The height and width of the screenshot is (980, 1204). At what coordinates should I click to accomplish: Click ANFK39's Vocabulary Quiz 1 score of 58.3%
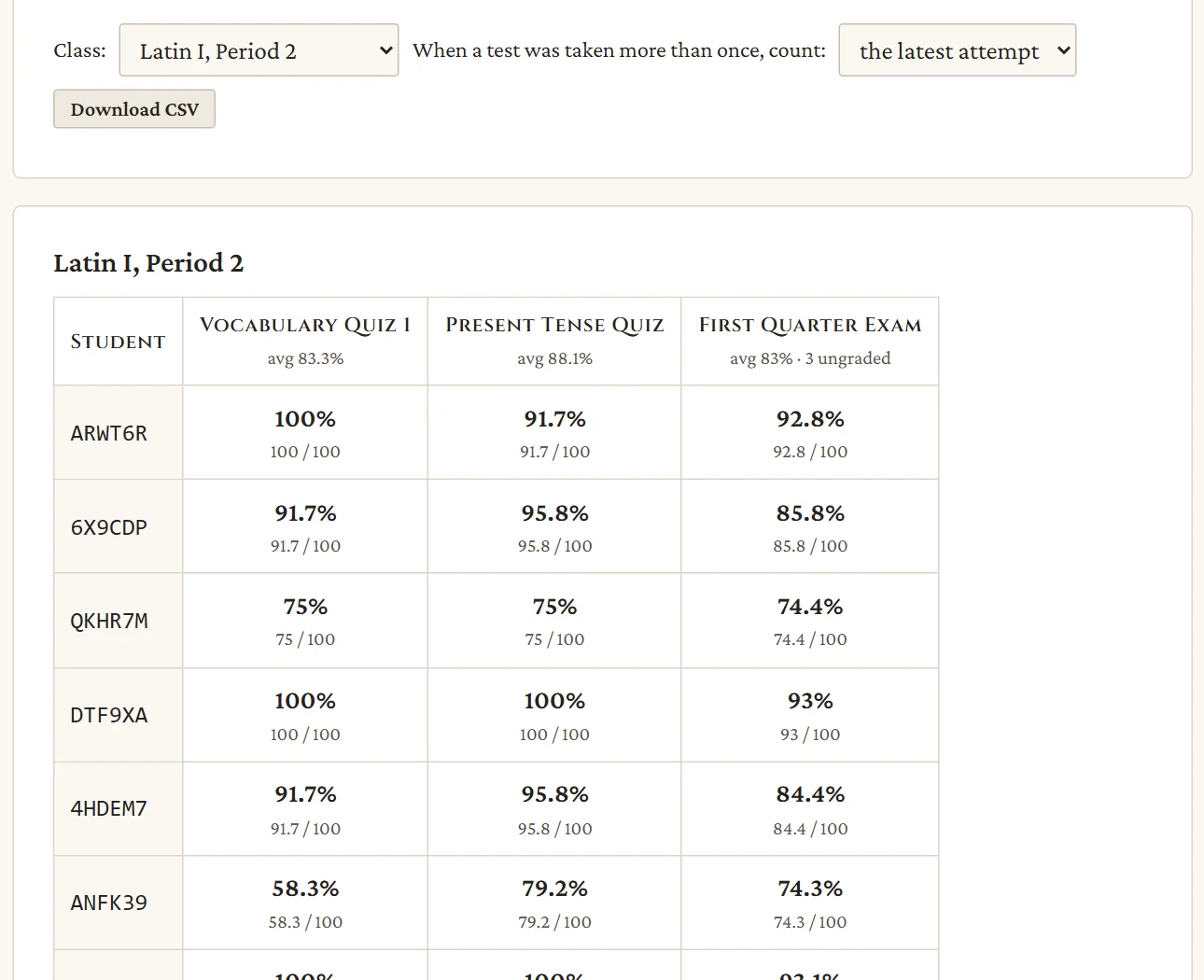click(x=305, y=889)
